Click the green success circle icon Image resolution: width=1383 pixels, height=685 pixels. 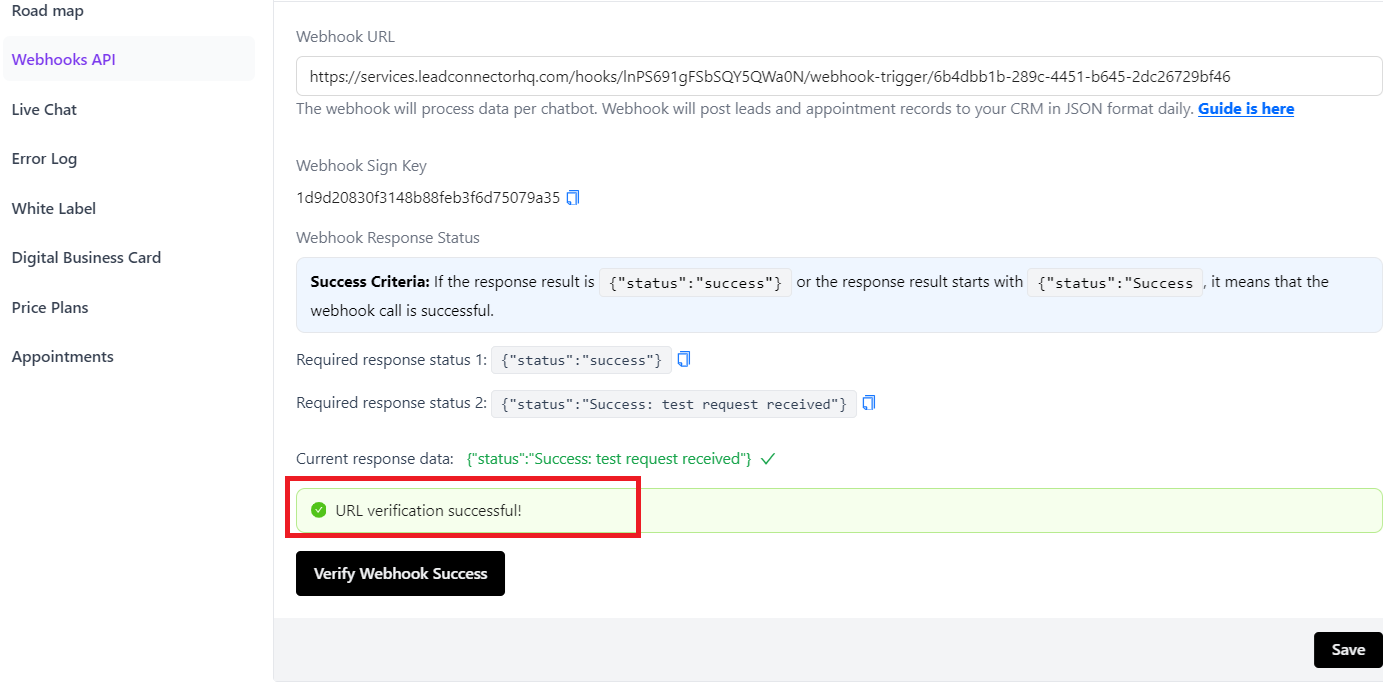pyautogui.click(x=319, y=511)
